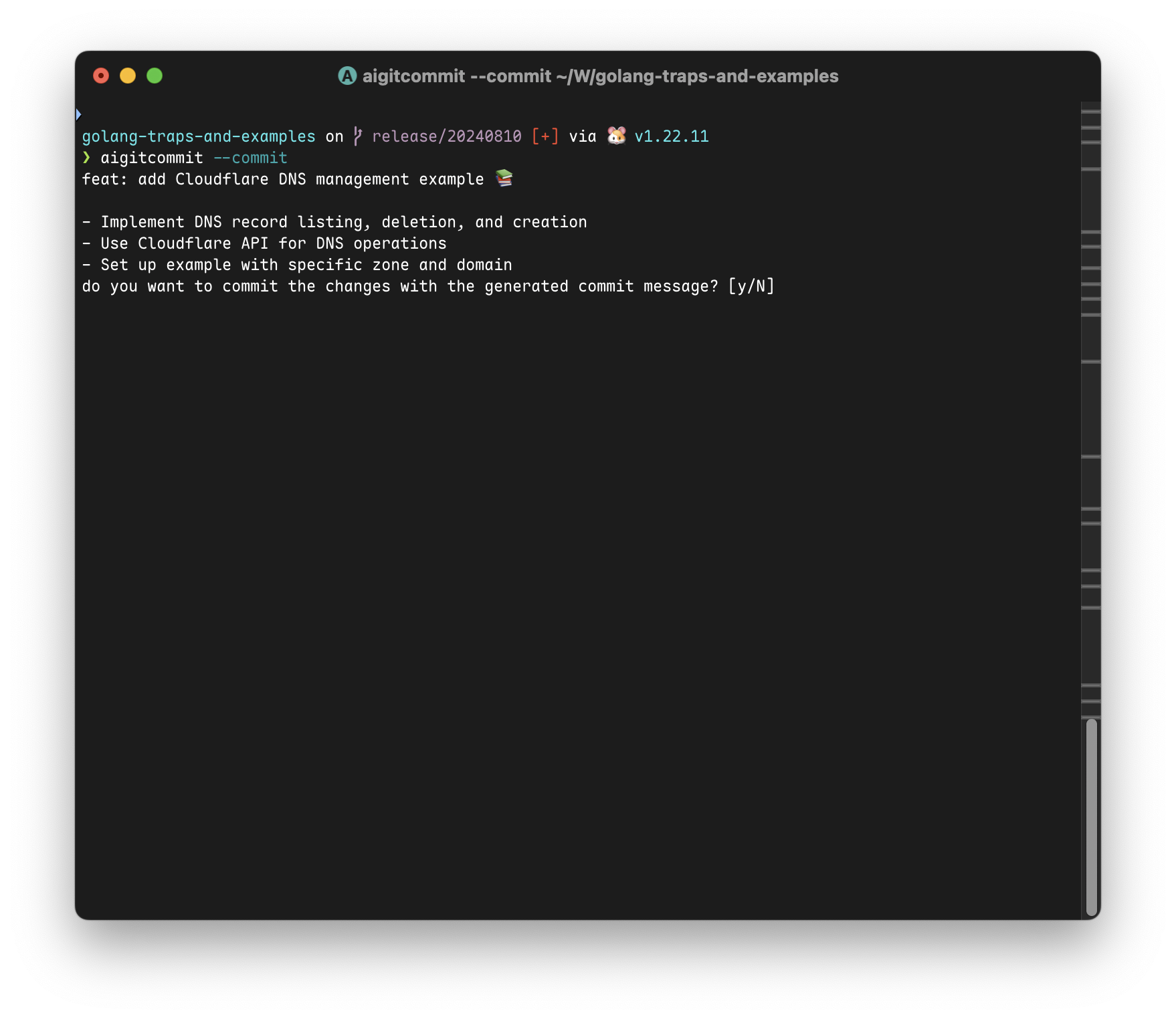This screenshot has width=1176, height=1019.
Task: Click the yellow minimize window button
Action: click(x=128, y=76)
